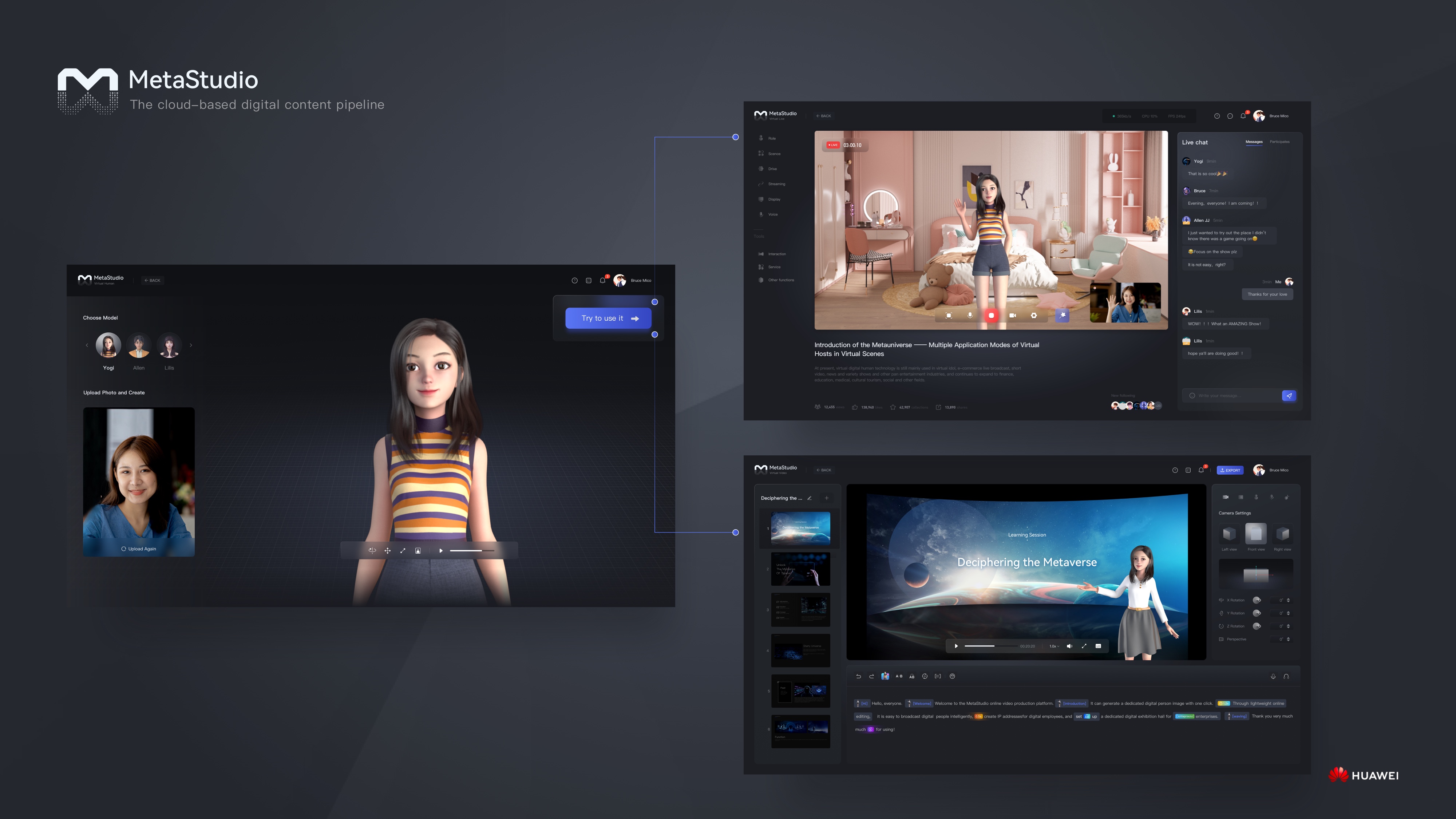
Task: Toggle the Z Rotation switch in Camera Settings
Action: pyautogui.click(x=1257, y=626)
